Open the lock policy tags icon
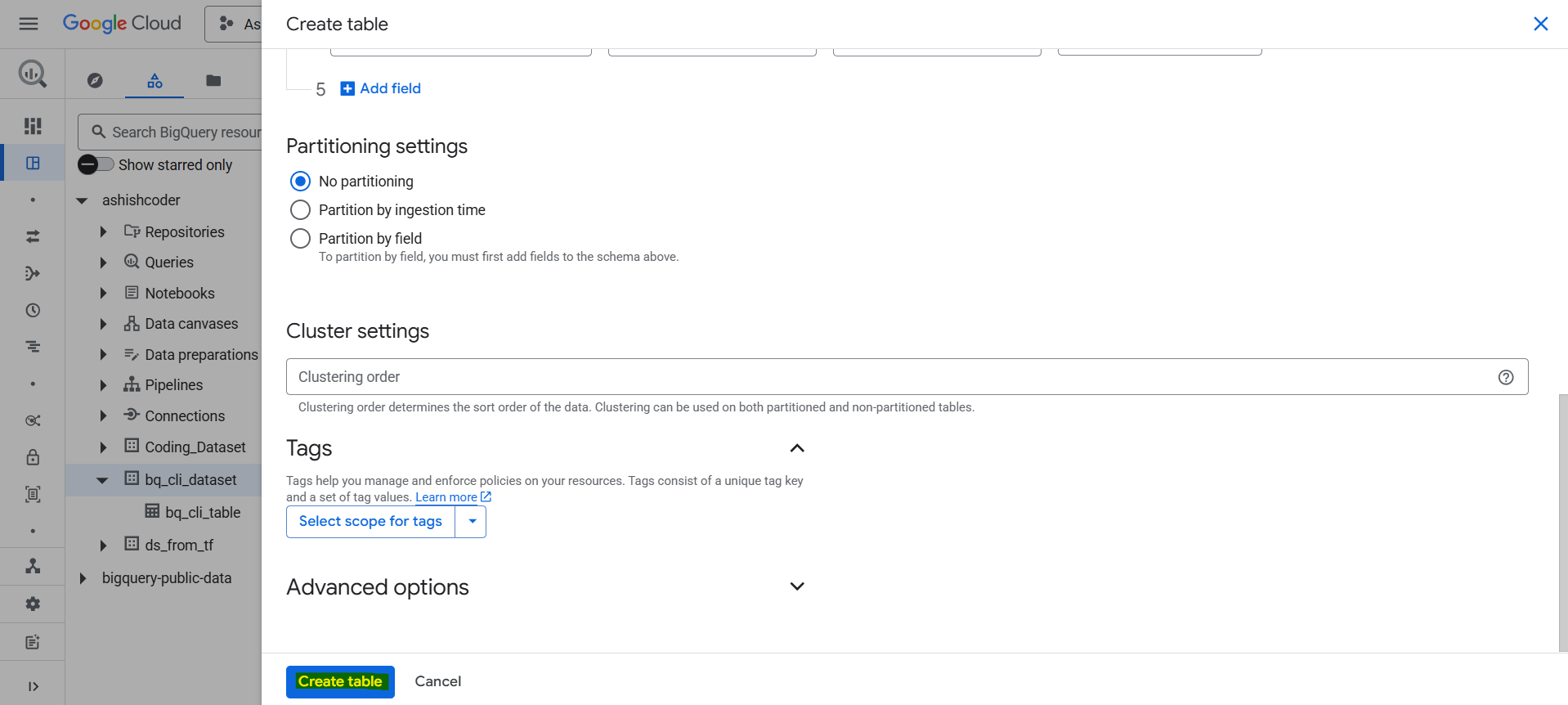Viewport: 1568px width, 705px height. (x=33, y=457)
